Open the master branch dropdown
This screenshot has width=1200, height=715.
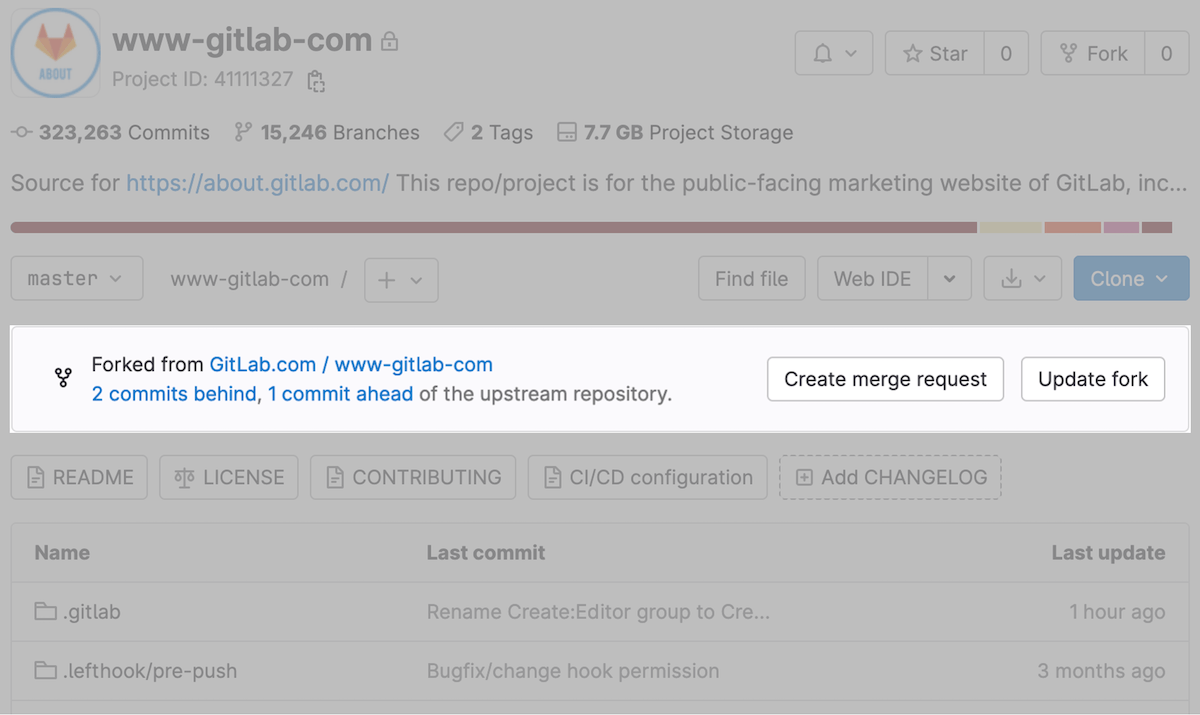pos(76,278)
